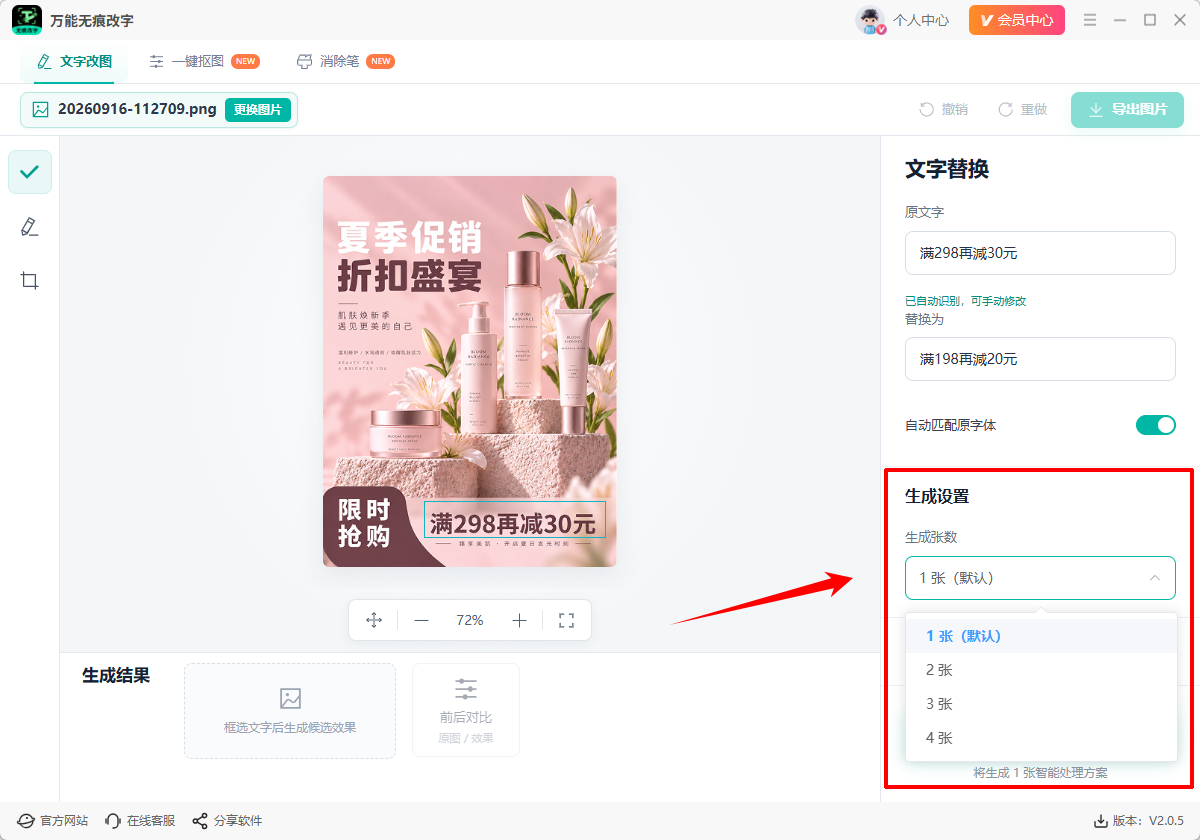Click the candidate results placeholder card
The image size is (1200, 840).
290,710
